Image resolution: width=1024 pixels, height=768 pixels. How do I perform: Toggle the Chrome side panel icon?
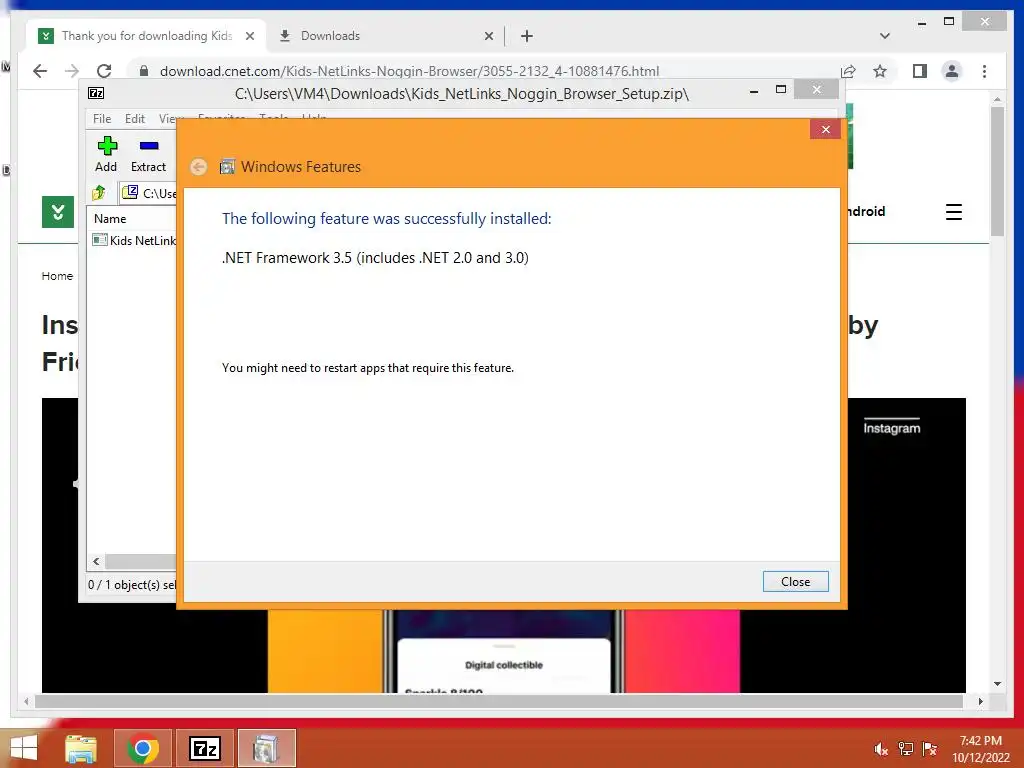920,71
